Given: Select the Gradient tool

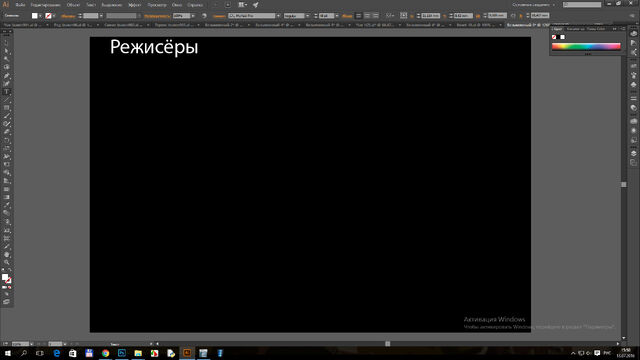Looking at the screenshot, I should (7, 197).
